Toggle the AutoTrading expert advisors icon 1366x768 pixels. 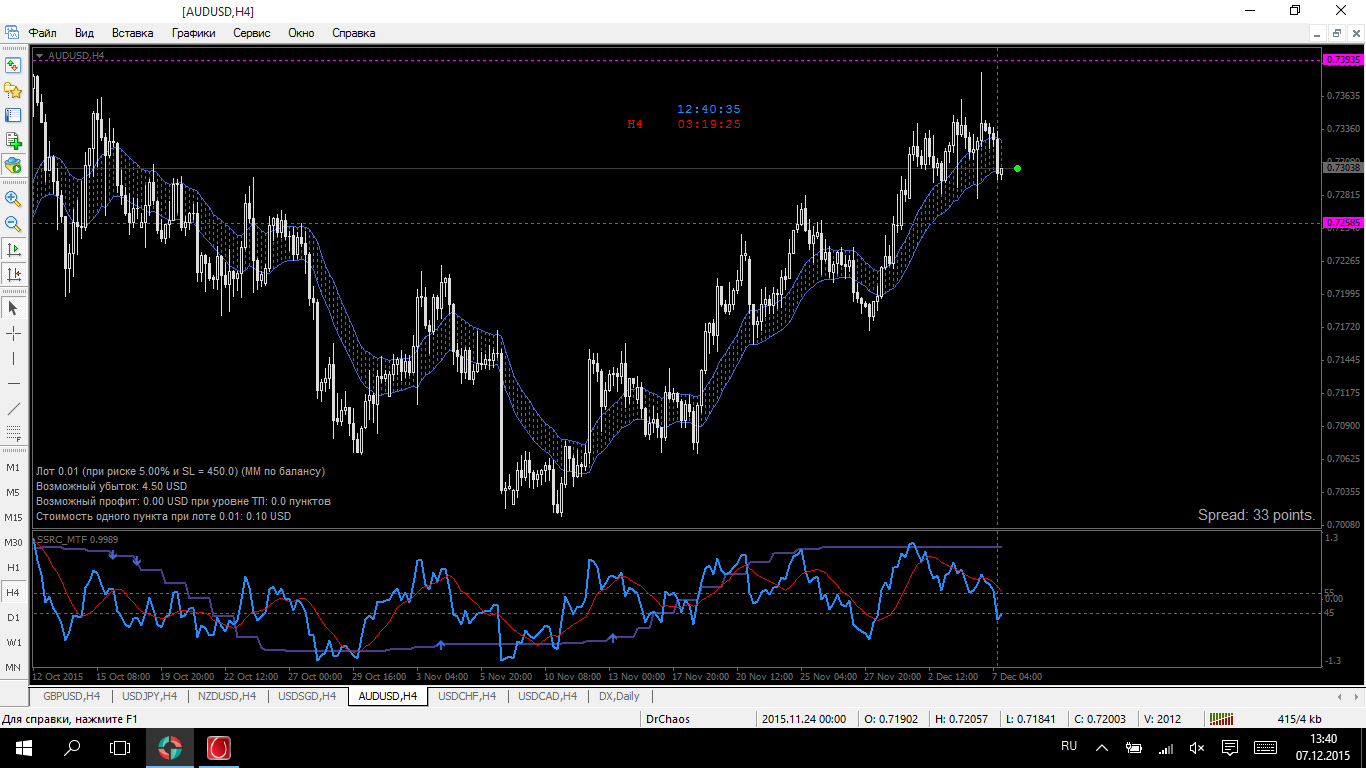tap(13, 165)
